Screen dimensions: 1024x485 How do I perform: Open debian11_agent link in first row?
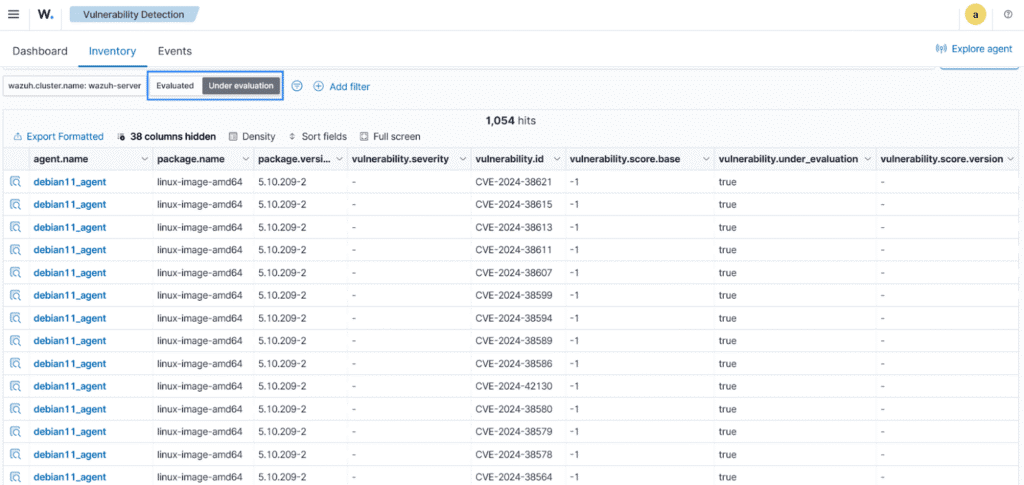coord(69,182)
